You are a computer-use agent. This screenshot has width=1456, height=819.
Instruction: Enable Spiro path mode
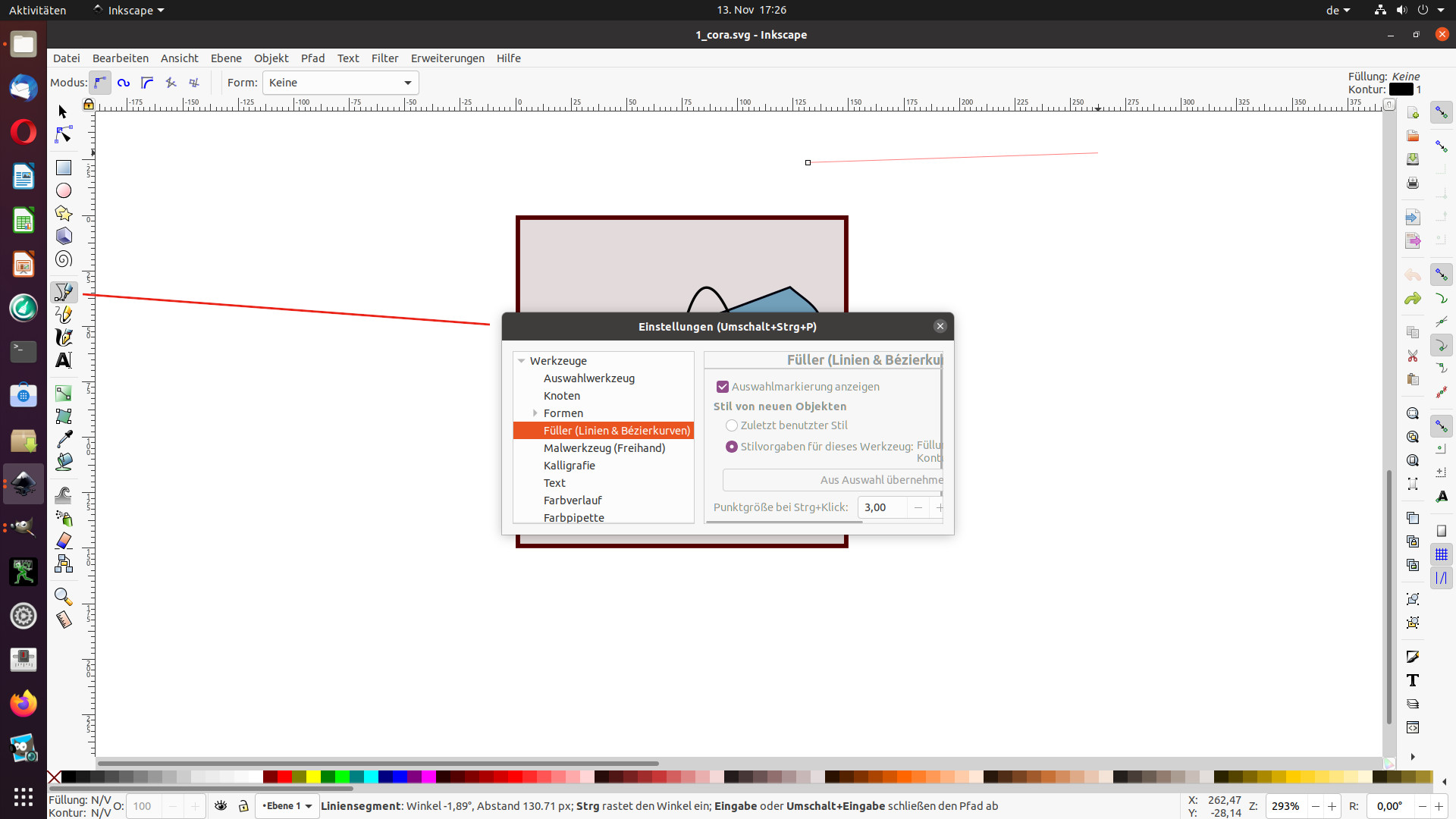[x=124, y=83]
